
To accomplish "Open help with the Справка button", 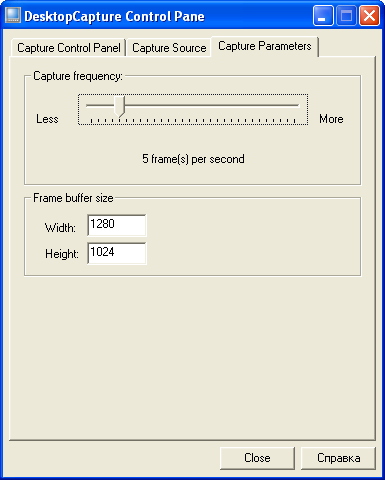I will (x=338, y=458).
